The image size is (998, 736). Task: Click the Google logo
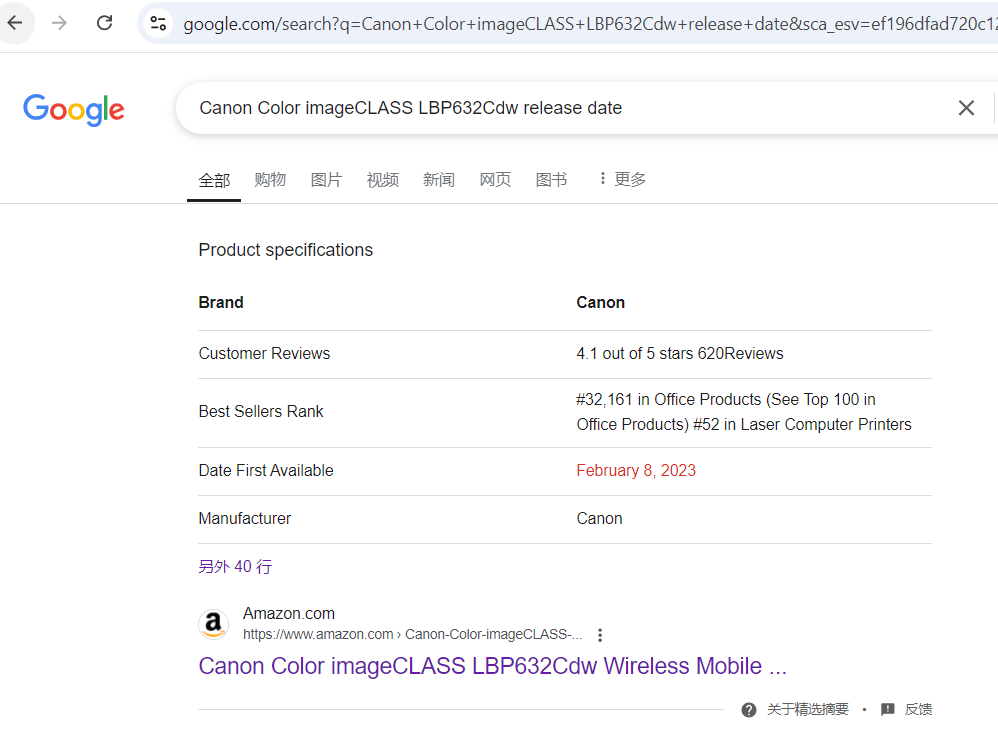click(x=74, y=109)
